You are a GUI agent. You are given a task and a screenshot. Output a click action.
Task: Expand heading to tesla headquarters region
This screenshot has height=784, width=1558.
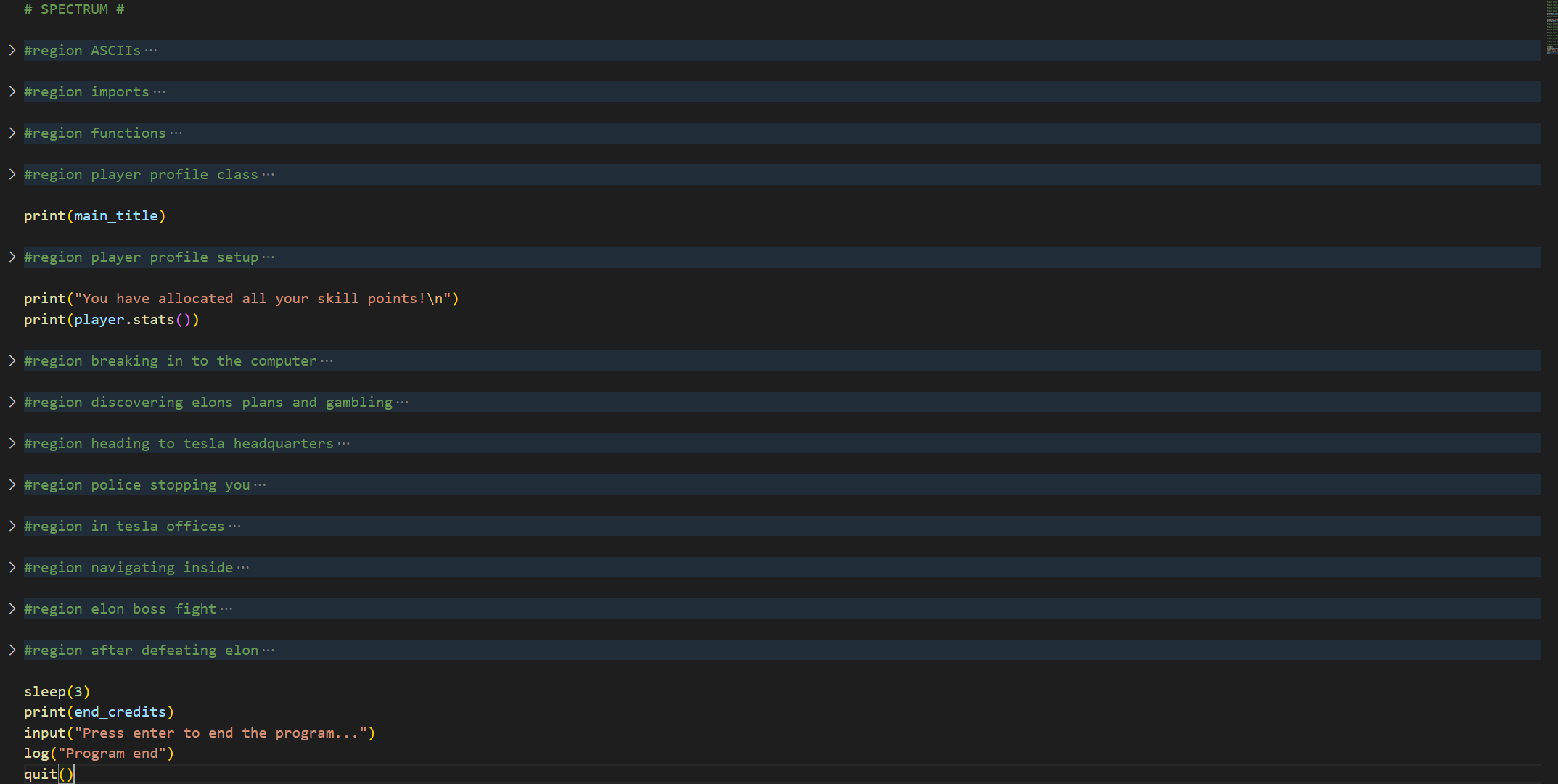(12, 443)
